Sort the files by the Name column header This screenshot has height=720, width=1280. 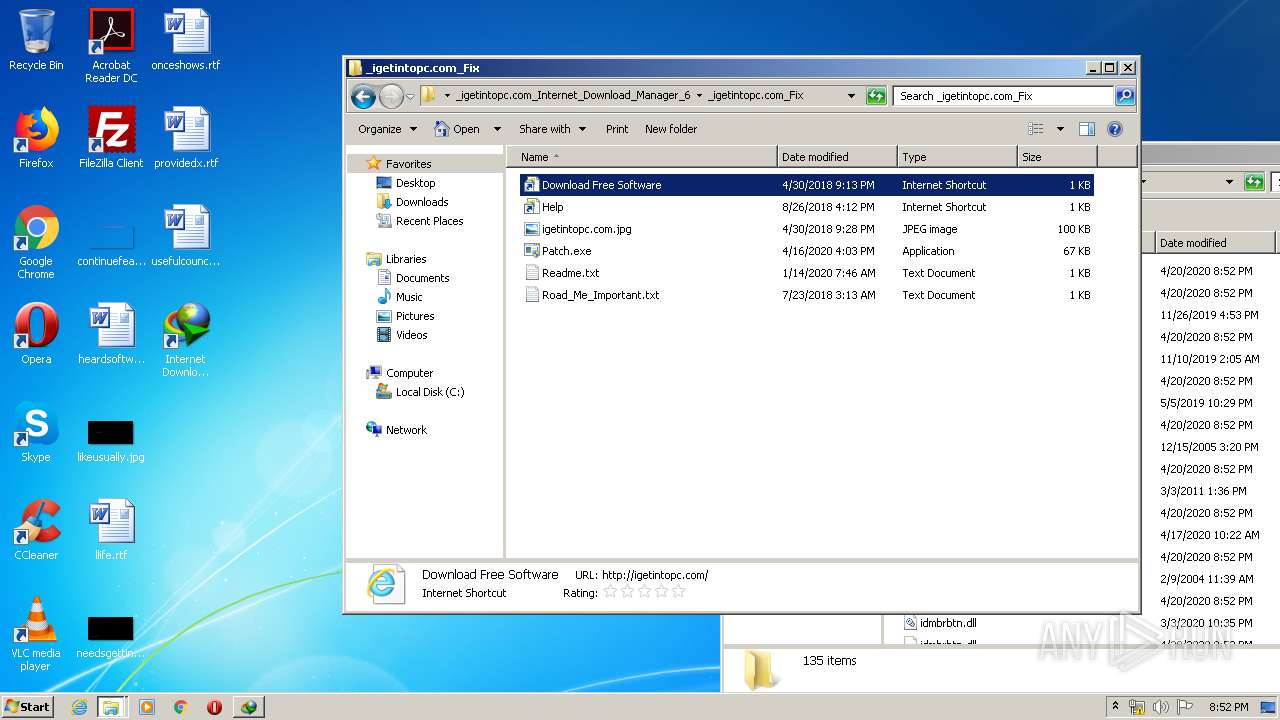(x=642, y=157)
